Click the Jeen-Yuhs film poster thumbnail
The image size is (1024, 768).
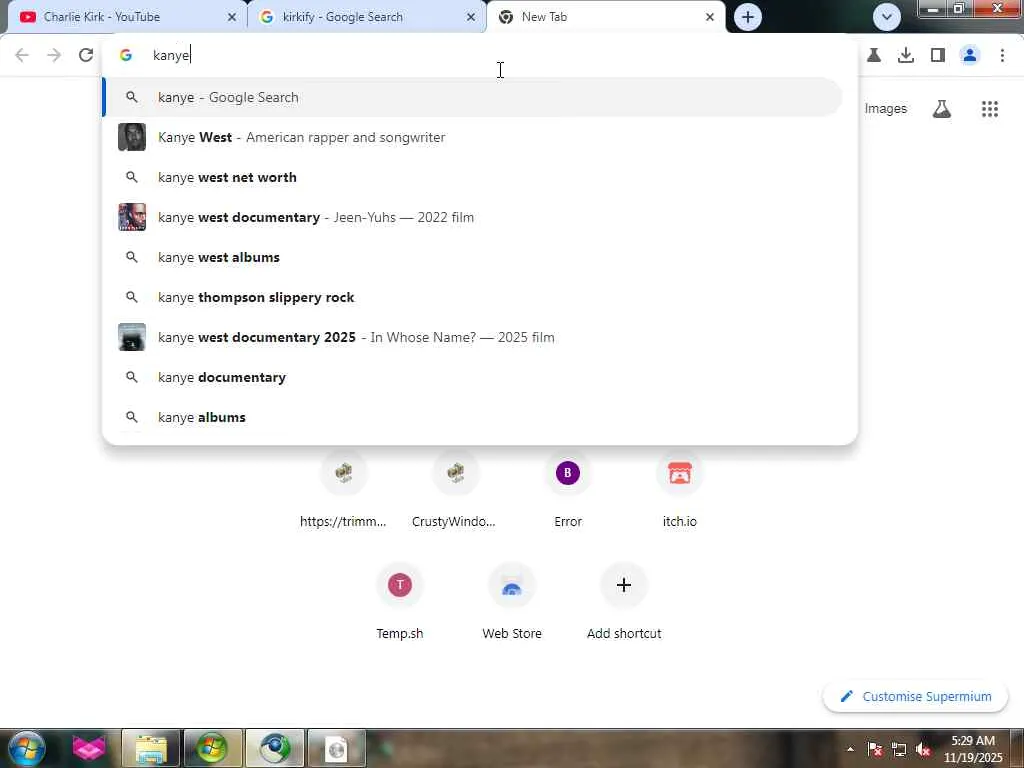coord(132,217)
